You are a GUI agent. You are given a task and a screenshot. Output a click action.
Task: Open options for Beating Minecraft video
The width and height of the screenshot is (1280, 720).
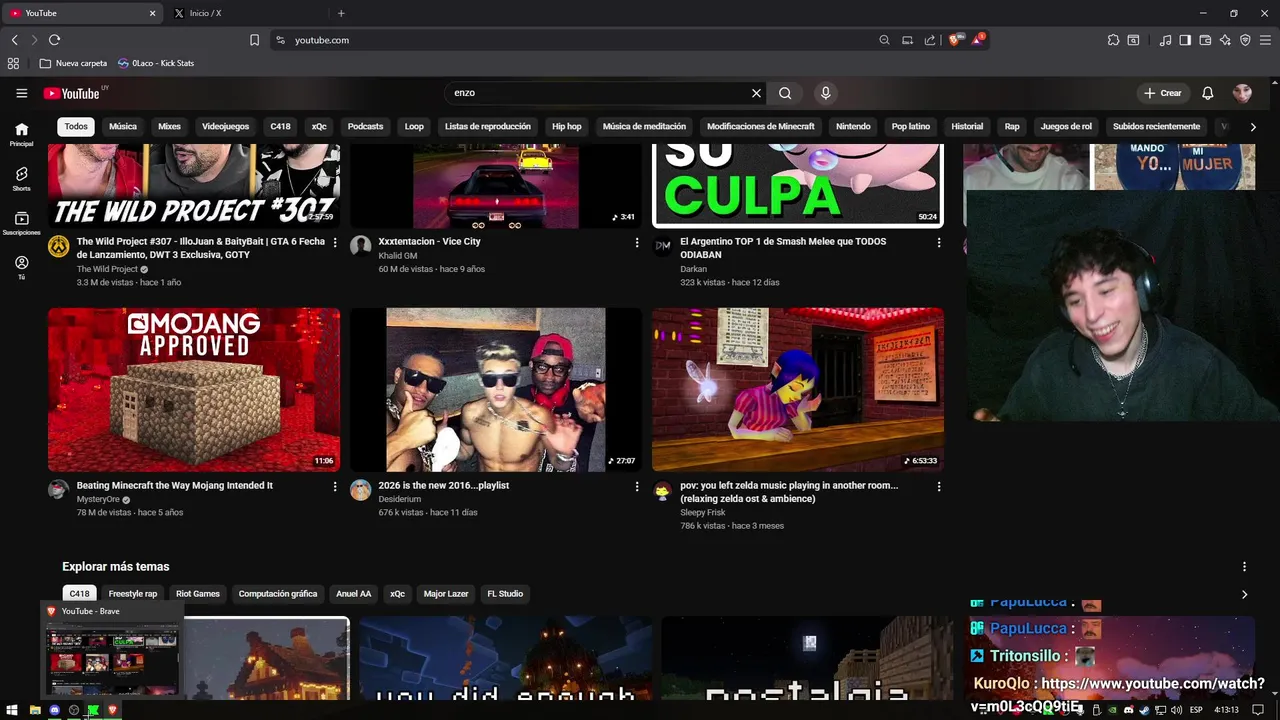pyautogui.click(x=335, y=486)
